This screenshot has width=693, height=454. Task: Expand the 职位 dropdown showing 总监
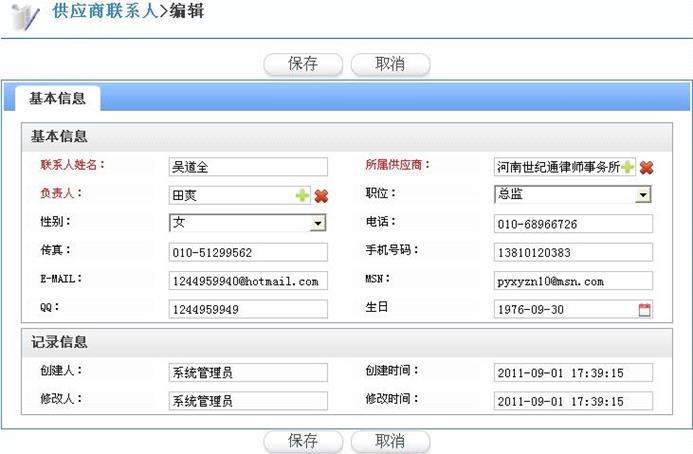(643, 195)
